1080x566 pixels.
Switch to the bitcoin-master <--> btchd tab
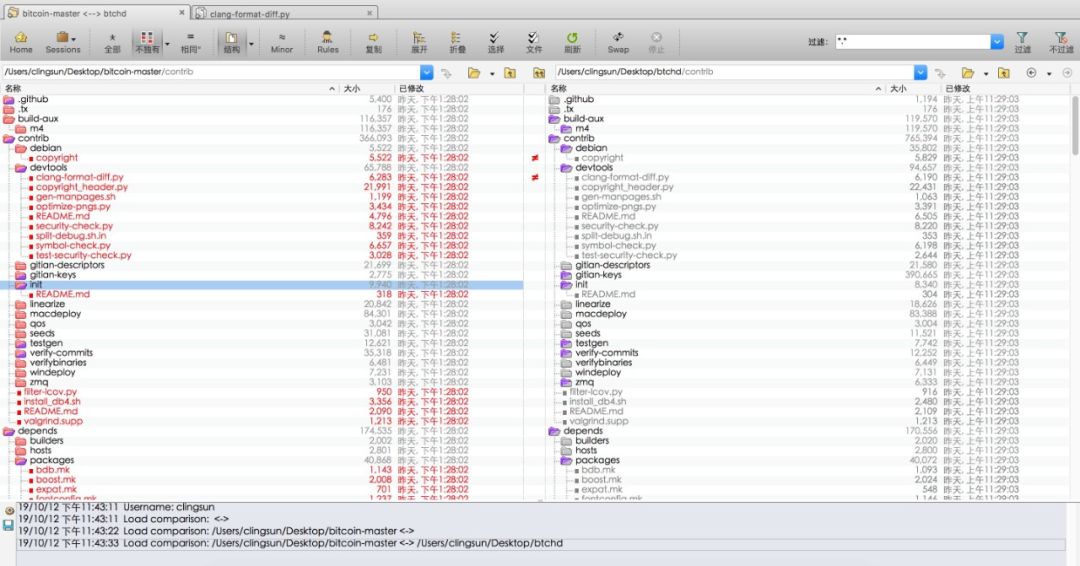[95, 13]
